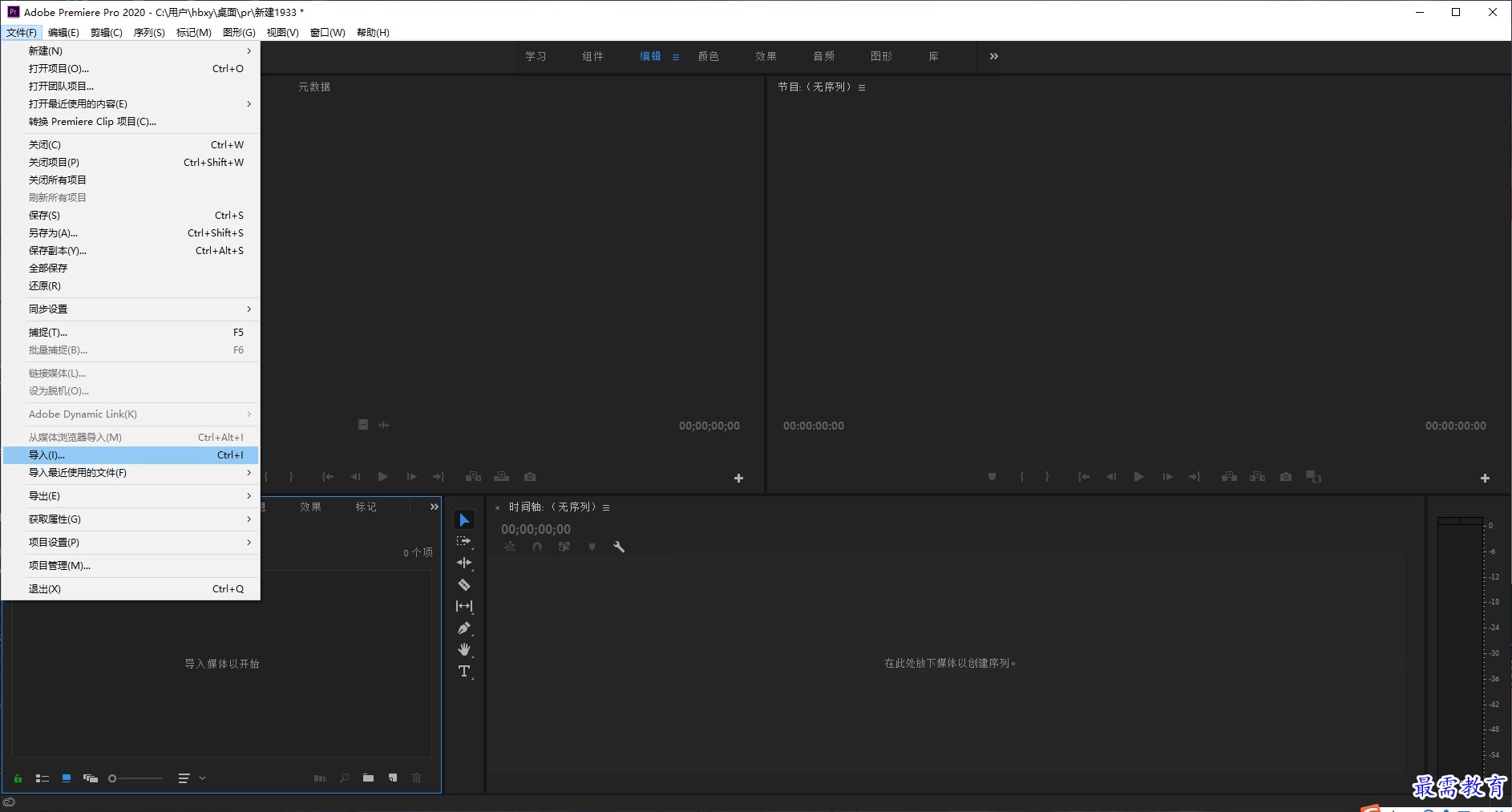Image resolution: width=1512 pixels, height=812 pixels.
Task: Click timeline timecode 00;00;00;00
Action: 536,529
